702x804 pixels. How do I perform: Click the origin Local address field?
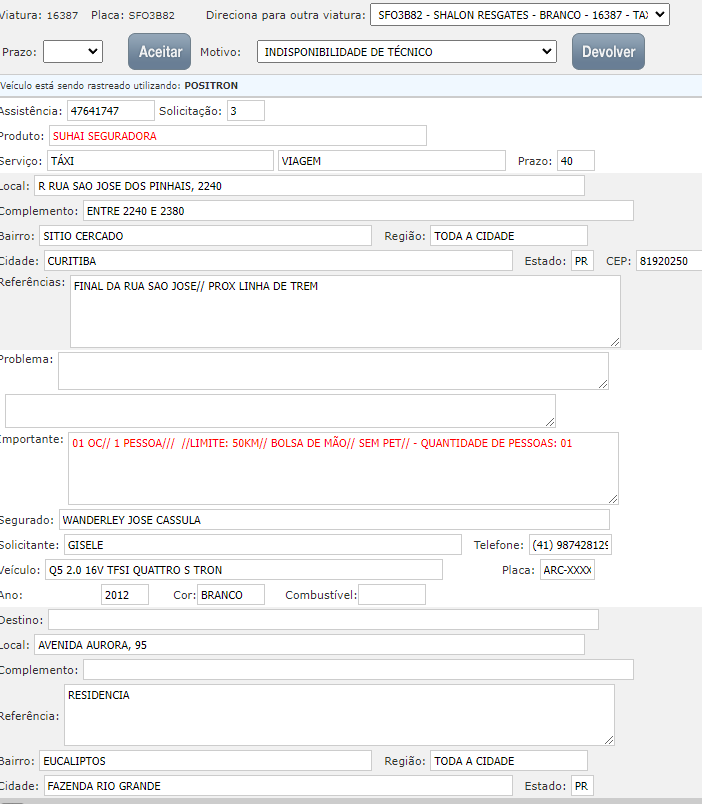pyautogui.click(x=309, y=185)
